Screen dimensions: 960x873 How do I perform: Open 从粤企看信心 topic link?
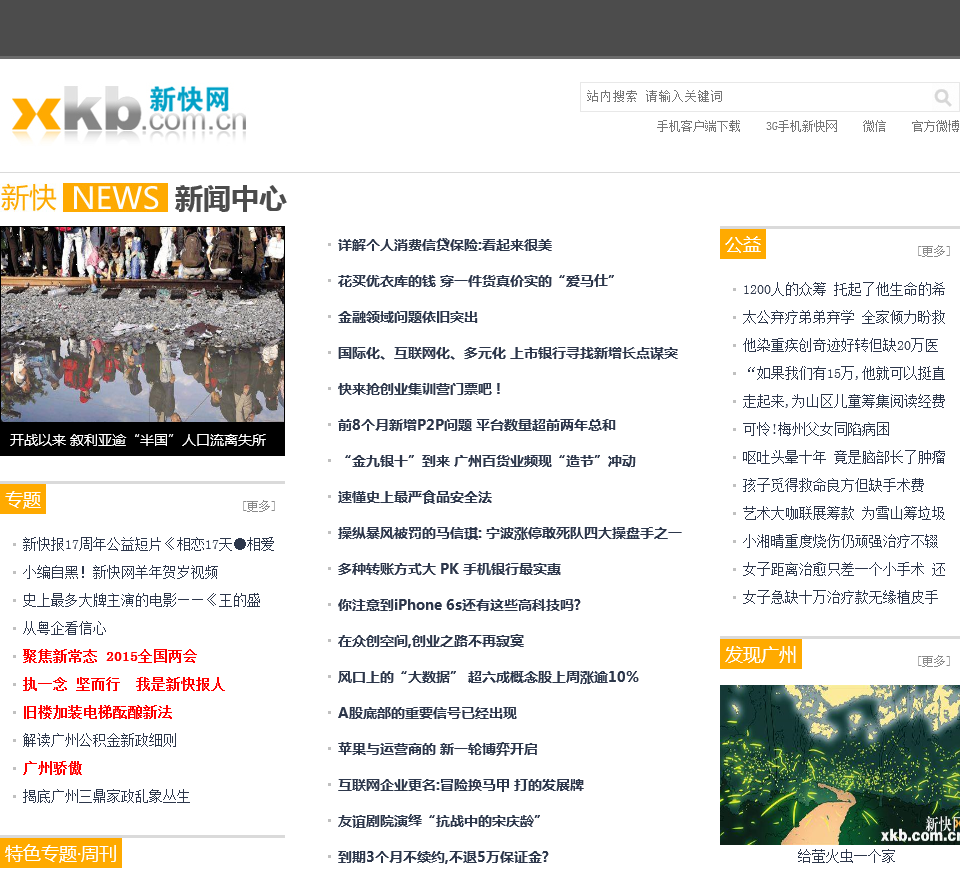64,629
